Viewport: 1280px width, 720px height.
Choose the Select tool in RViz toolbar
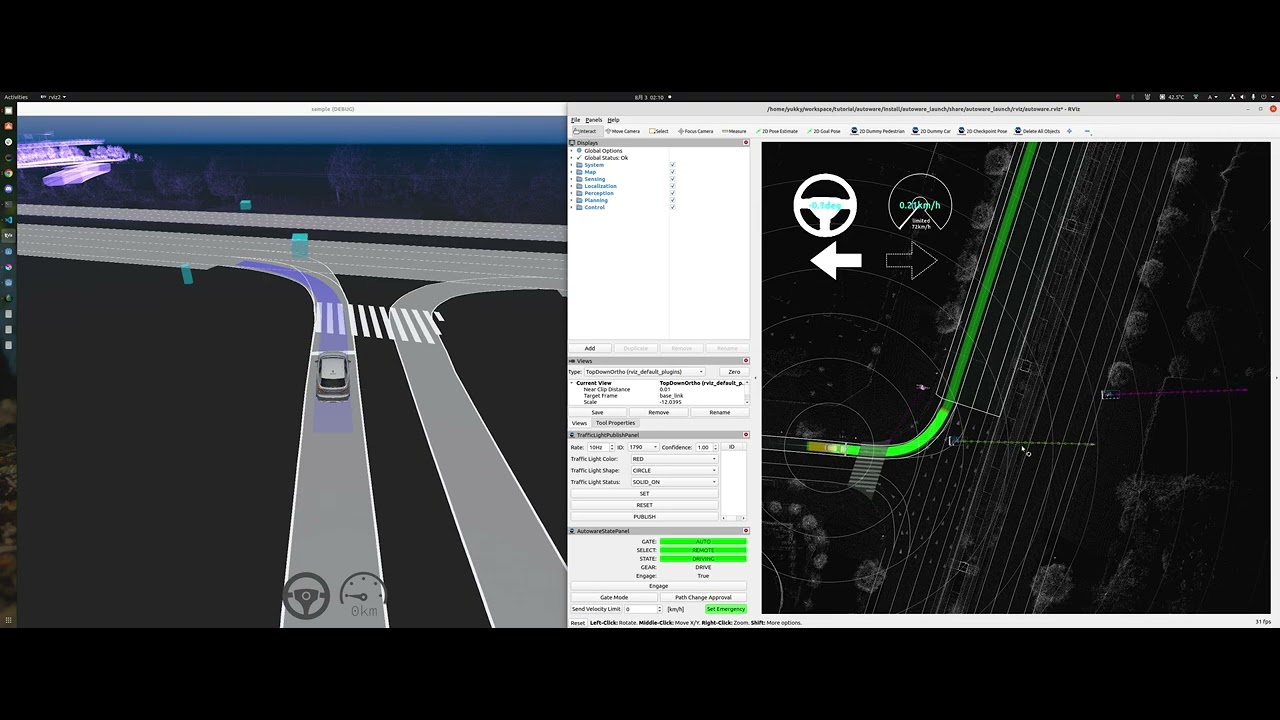coord(659,131)
